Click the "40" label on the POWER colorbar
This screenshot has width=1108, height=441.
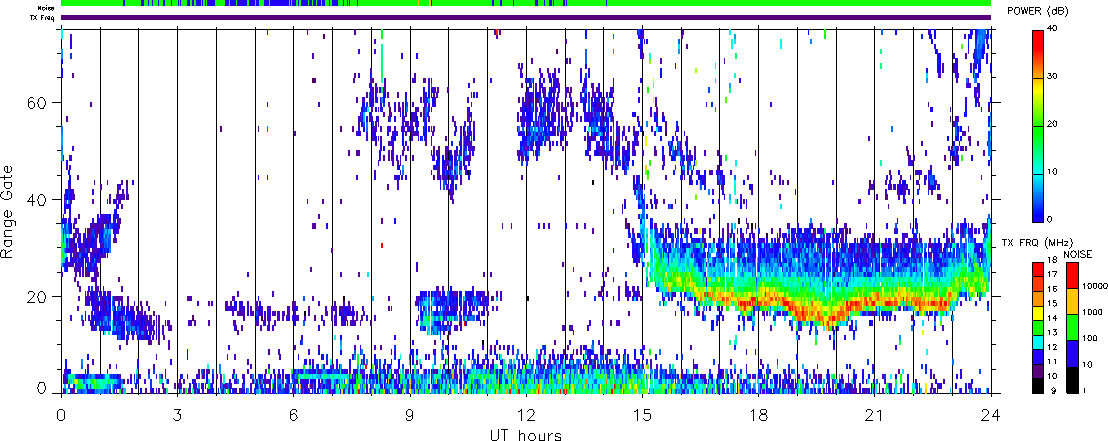click(1051, 29)
